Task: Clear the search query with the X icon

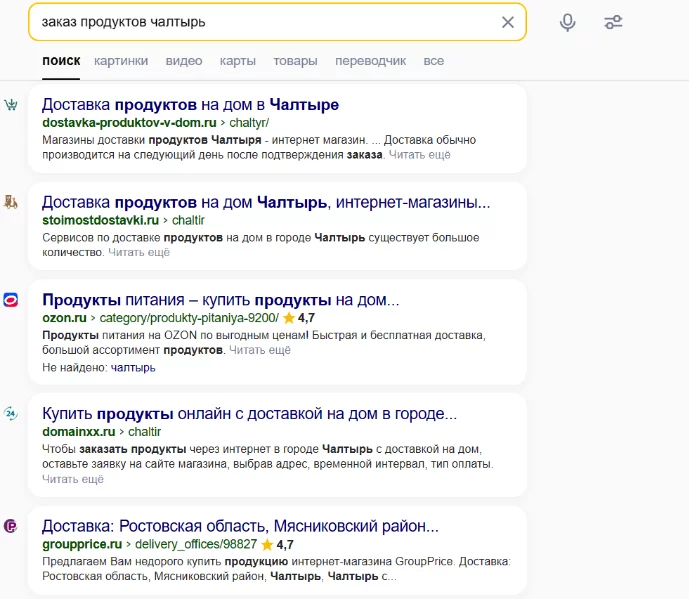Action: pyautogui.click(x=508, y=22)
